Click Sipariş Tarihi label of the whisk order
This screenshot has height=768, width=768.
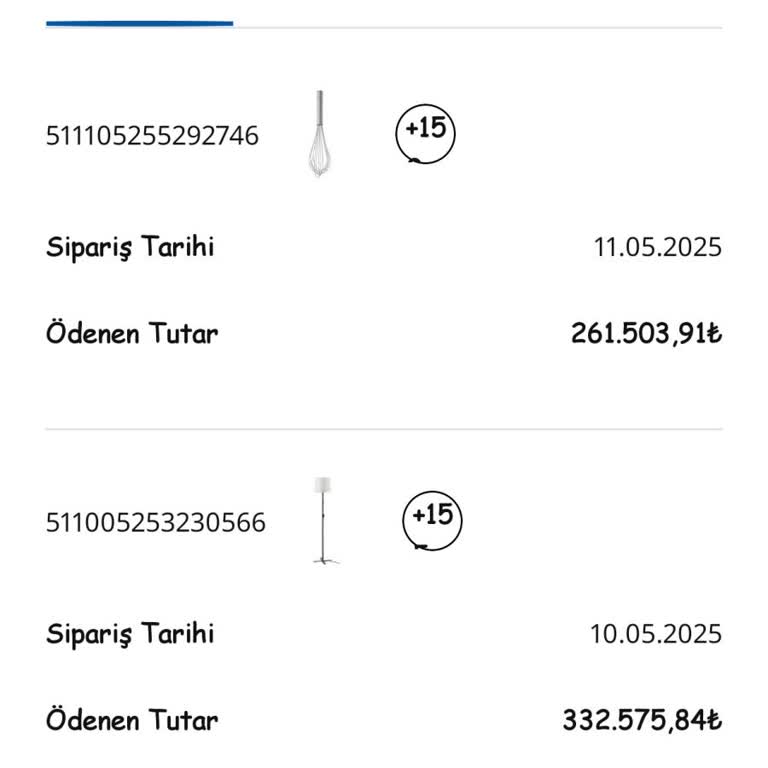pos(130,247)
